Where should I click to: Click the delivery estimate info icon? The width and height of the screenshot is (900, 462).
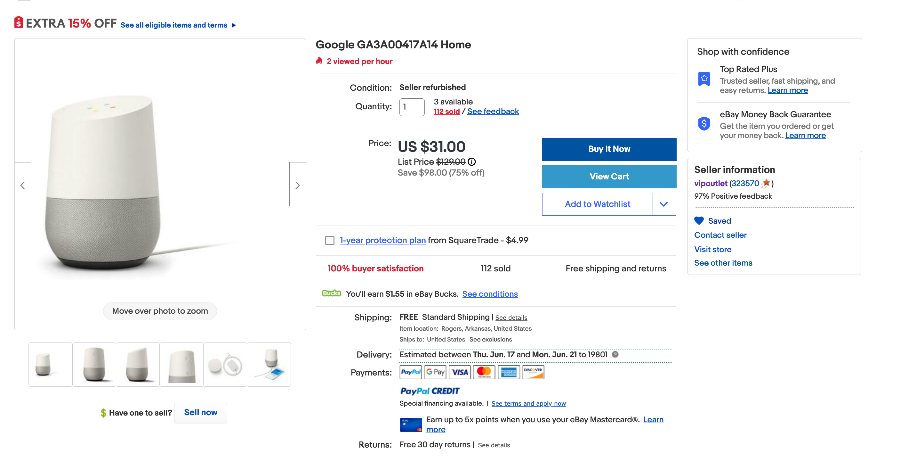[614, 354]
